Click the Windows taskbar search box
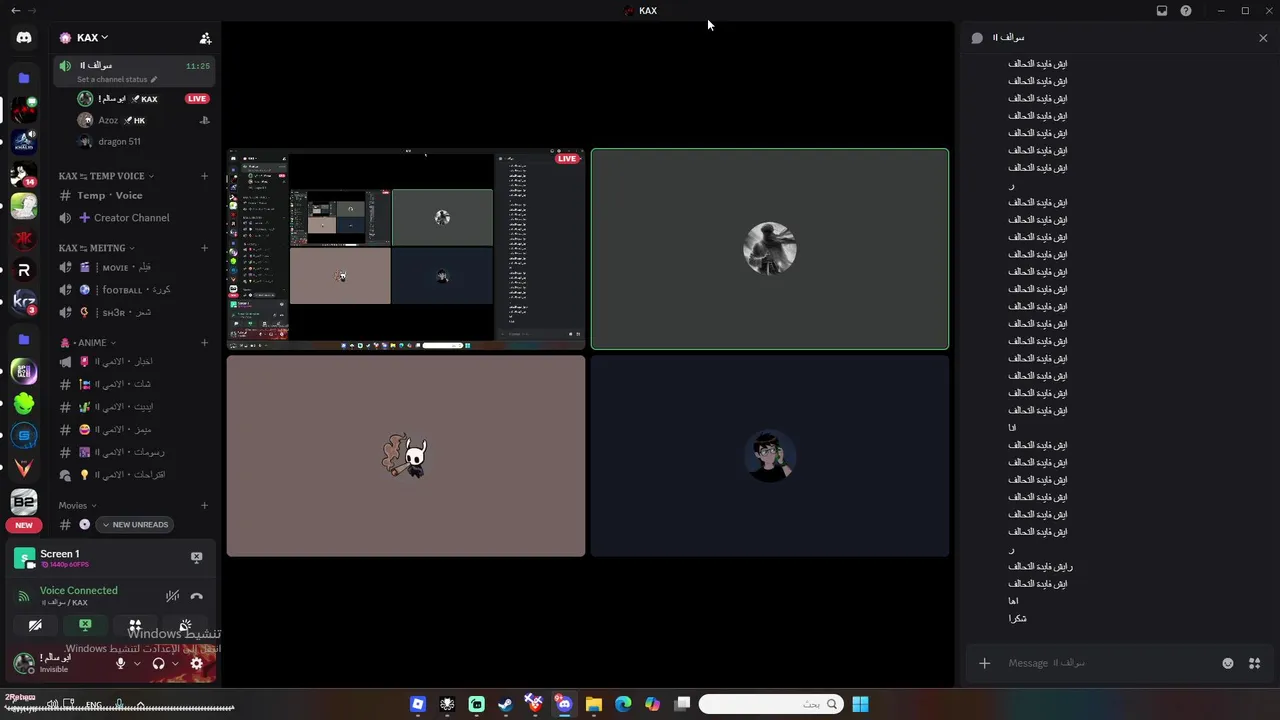This screenshot has height=720, width=1280. coord(770,705)
